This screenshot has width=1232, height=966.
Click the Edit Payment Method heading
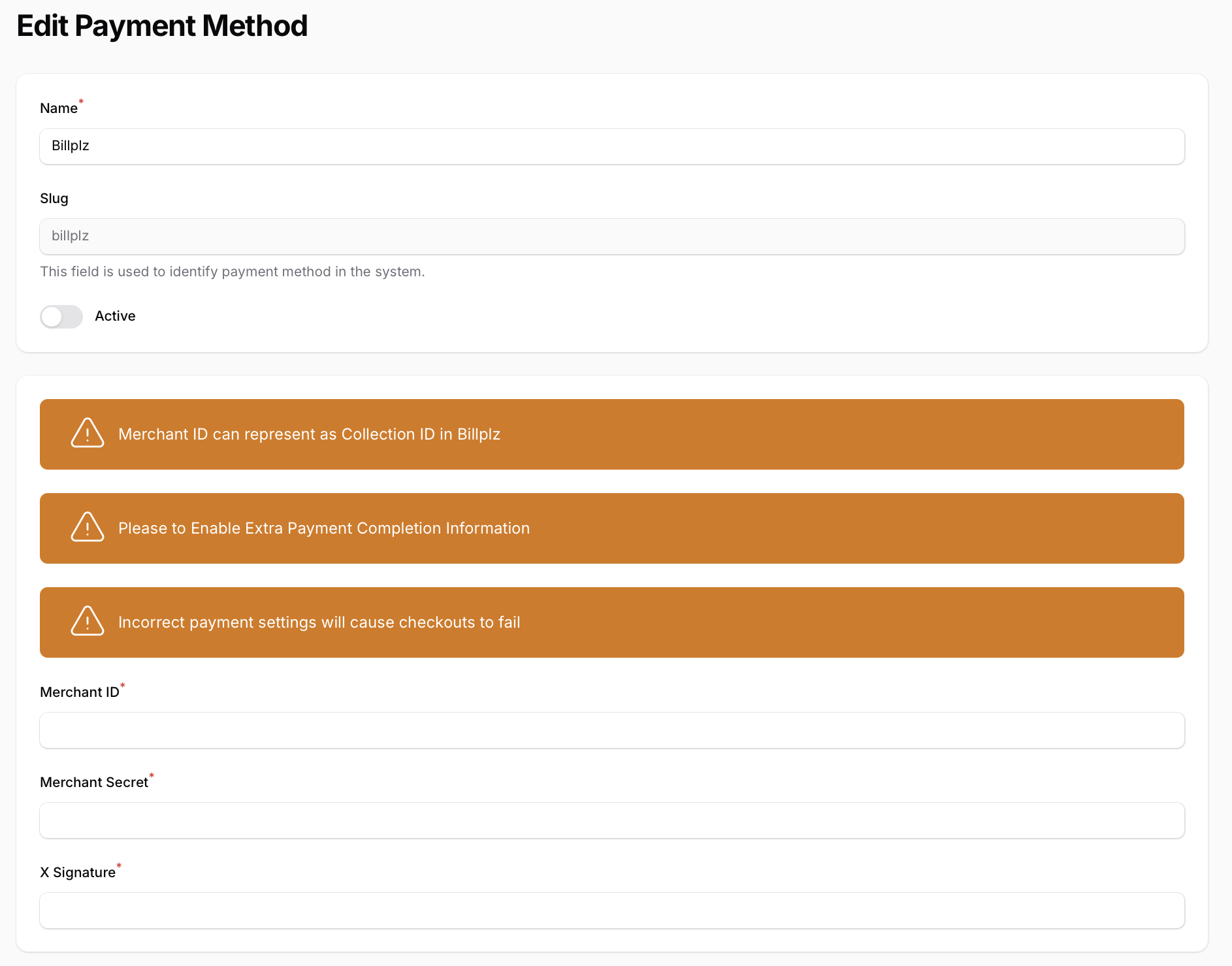pyautogui.click(x=162, y=26)
